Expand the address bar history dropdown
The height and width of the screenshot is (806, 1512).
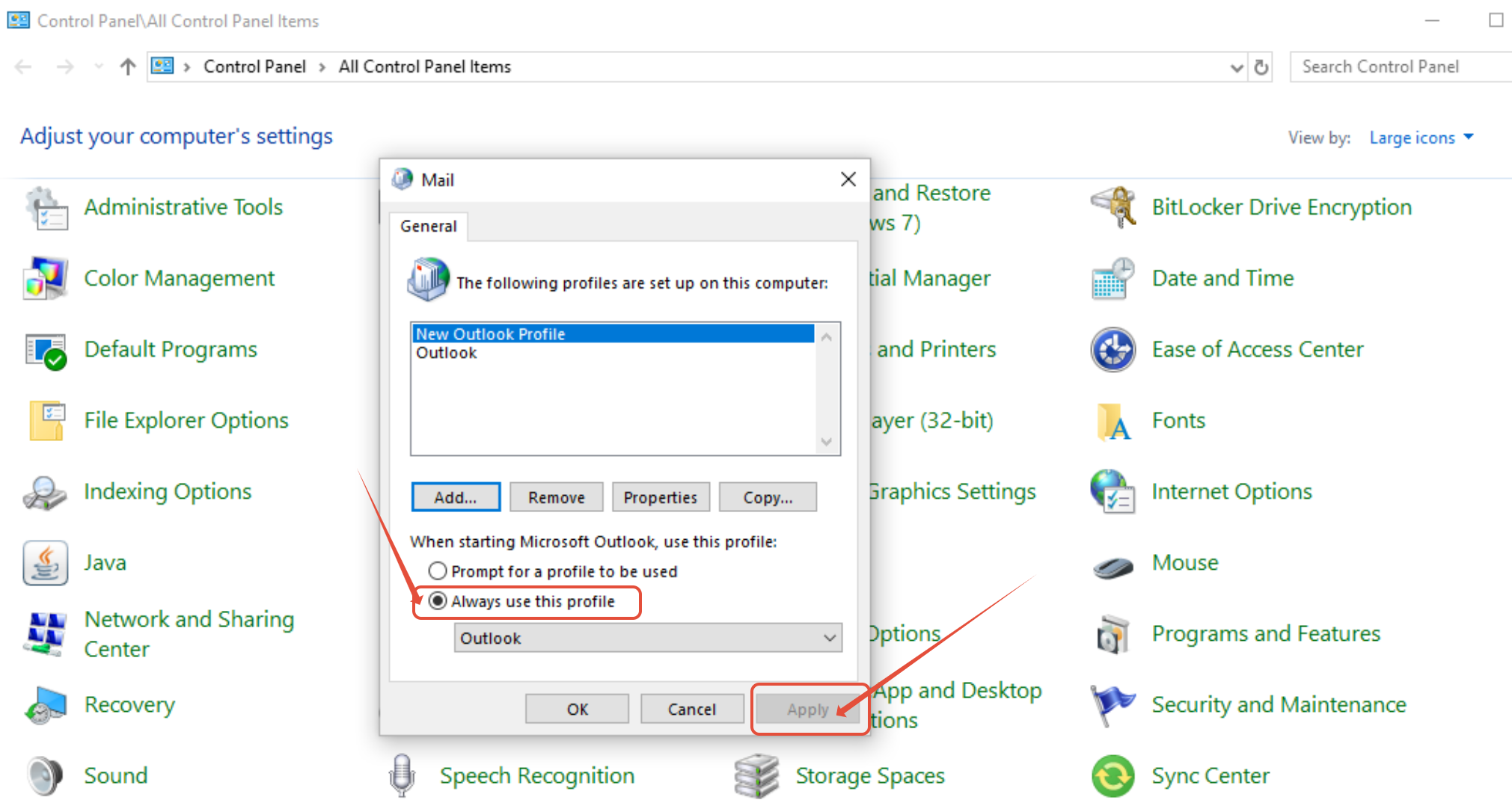click(x=1237, y=67)
